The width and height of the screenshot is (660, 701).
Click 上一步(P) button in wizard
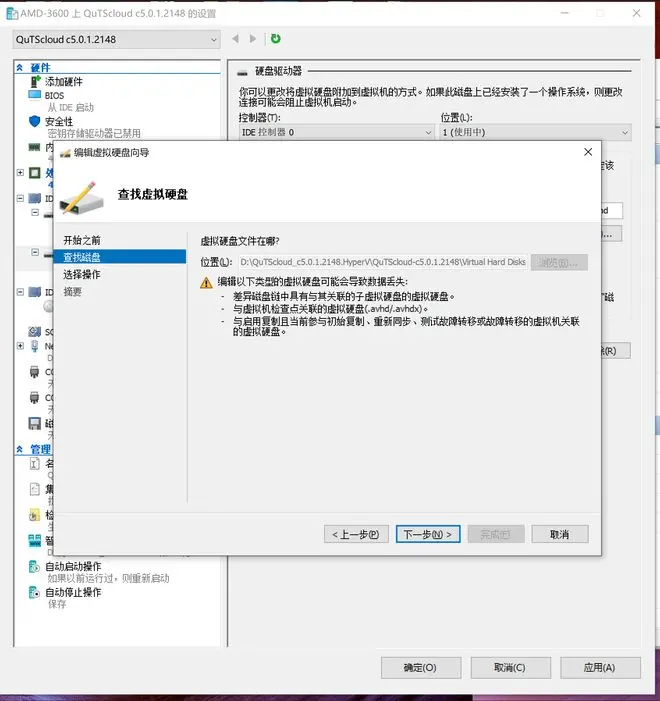pyautogui.click(x=356, y=534)
